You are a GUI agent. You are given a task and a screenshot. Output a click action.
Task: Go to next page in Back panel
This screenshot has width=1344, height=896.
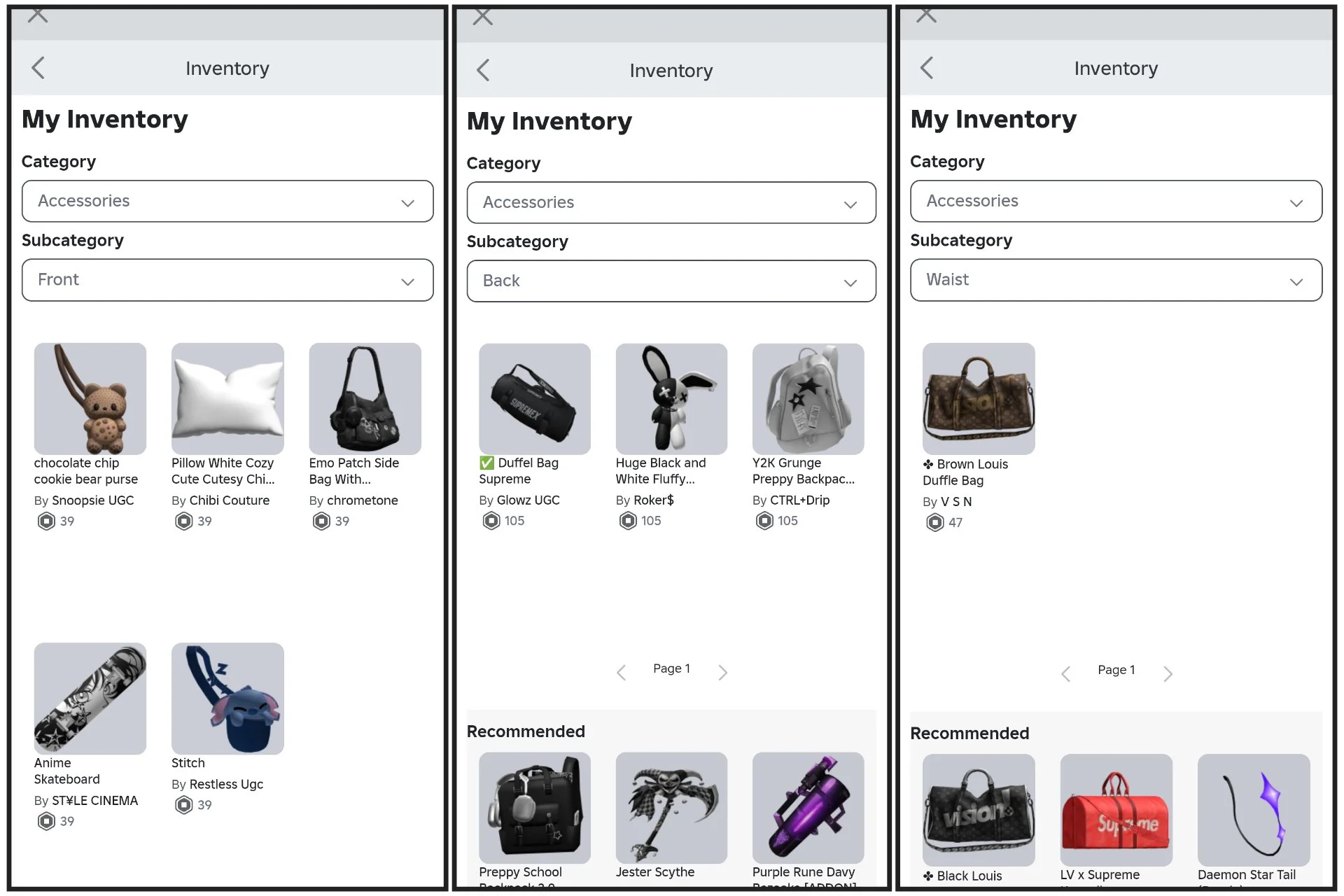click(x=723, y=673)
